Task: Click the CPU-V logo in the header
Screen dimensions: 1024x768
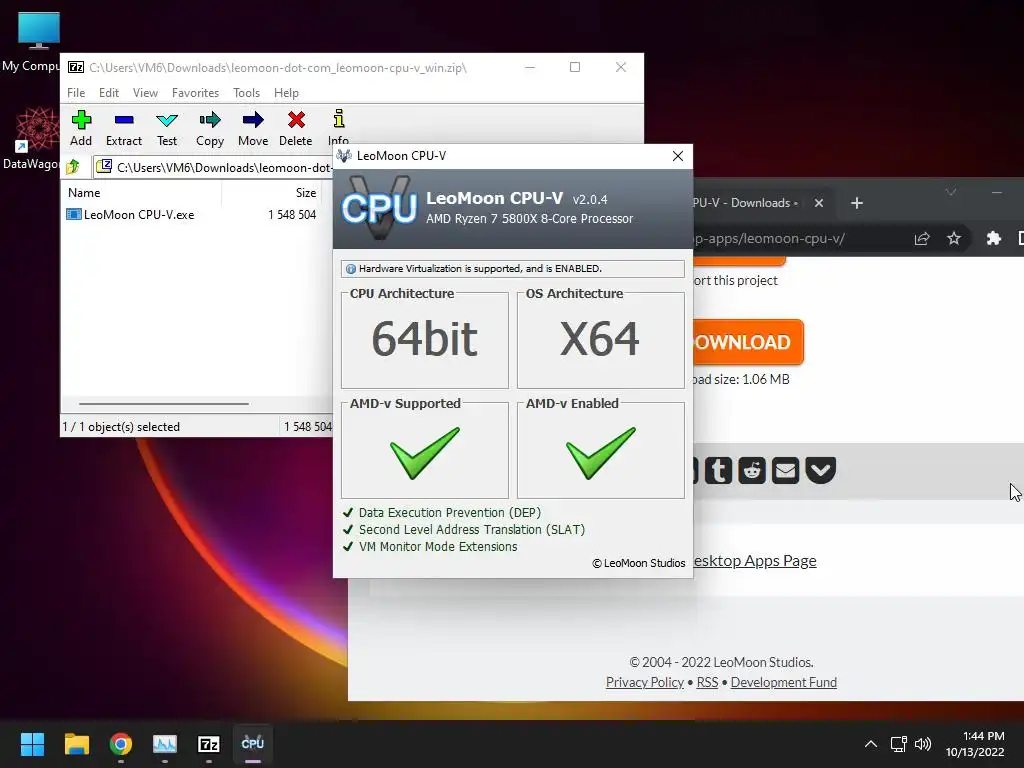Action: 379,208
